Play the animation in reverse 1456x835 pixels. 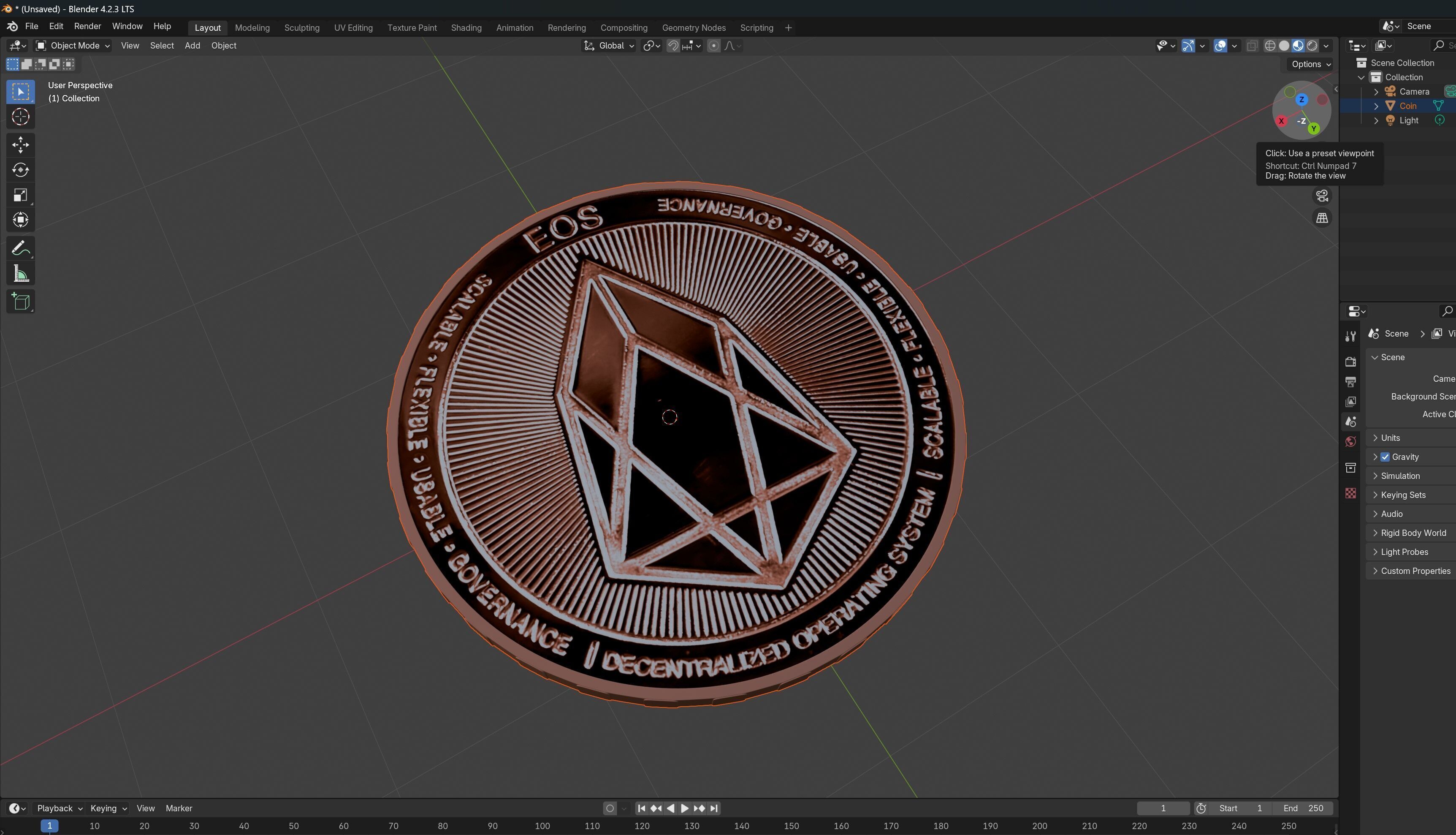pyautogui.click(x=670, y=808)
